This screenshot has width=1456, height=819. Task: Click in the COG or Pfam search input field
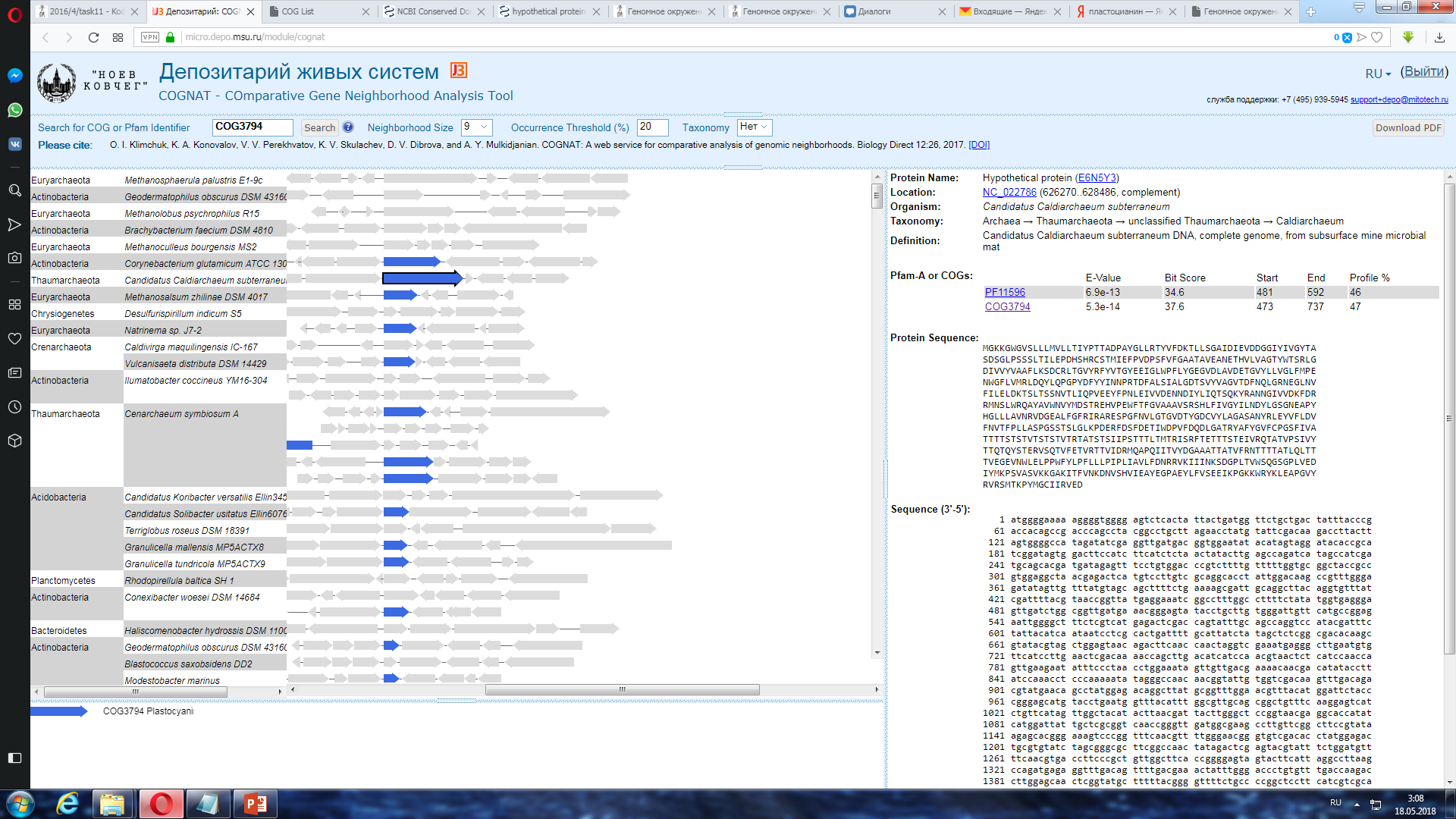(253, 127)
